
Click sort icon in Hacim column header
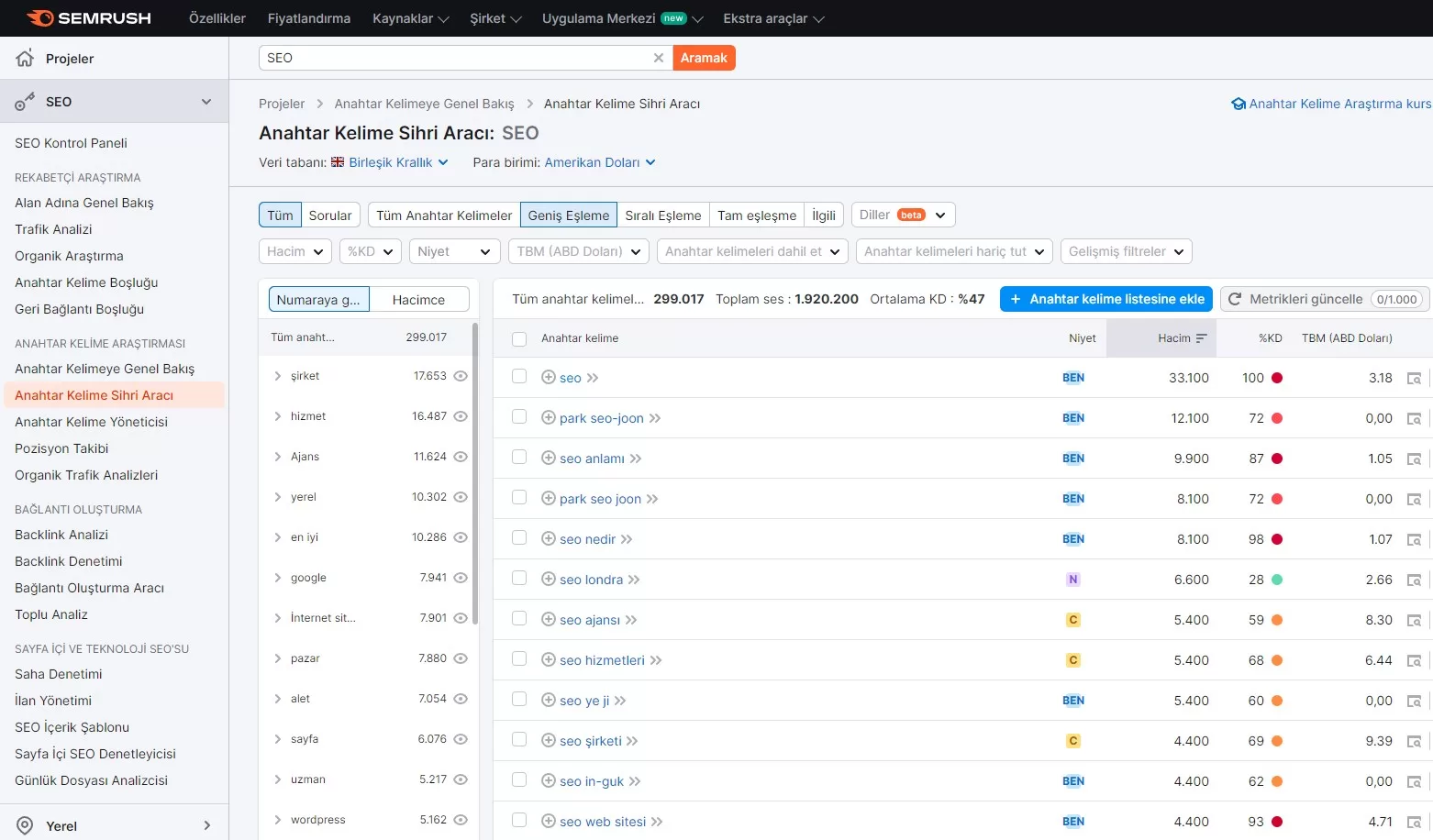(x=1202, y=338)
